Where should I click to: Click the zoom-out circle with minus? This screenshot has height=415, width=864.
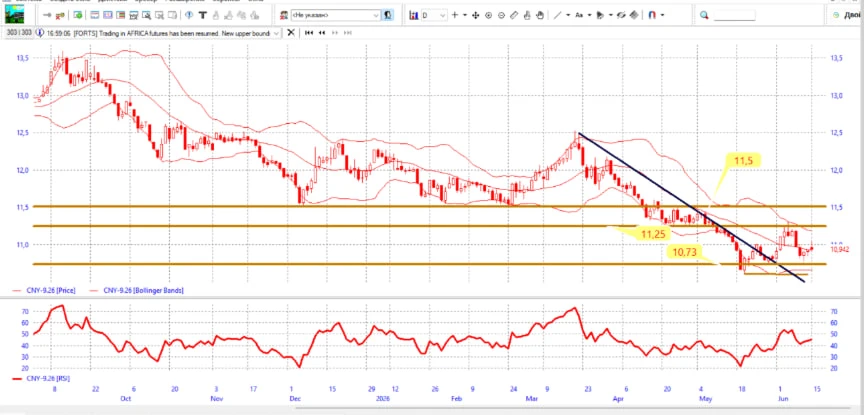501,15
